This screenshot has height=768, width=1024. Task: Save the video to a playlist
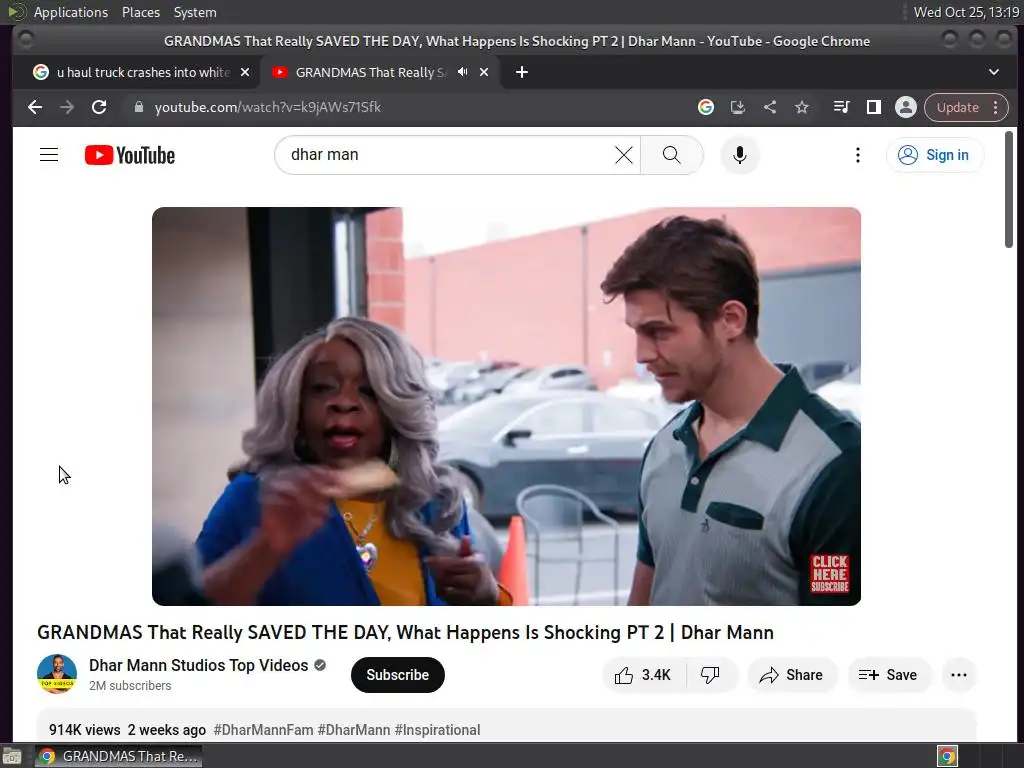coord(888,675)
